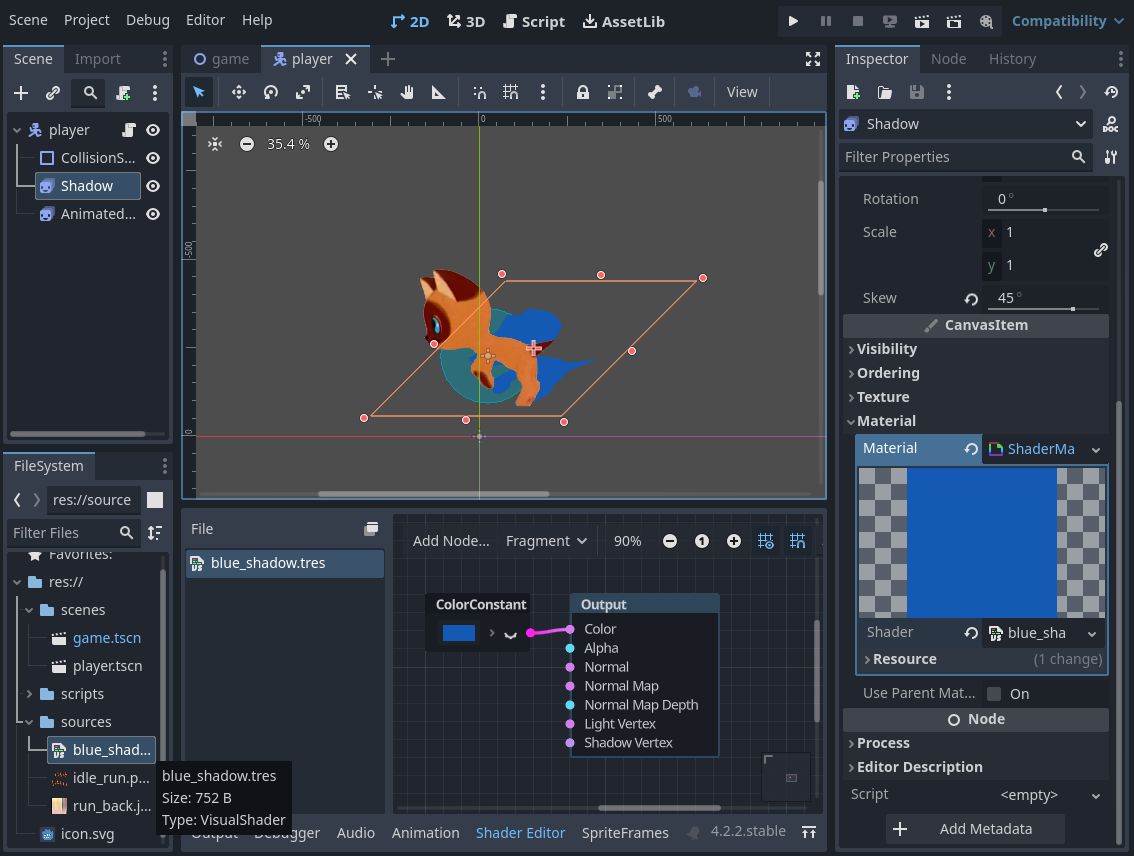1134x856 pixels.
Task: Run the project with Play button
Action: point(793,21)
